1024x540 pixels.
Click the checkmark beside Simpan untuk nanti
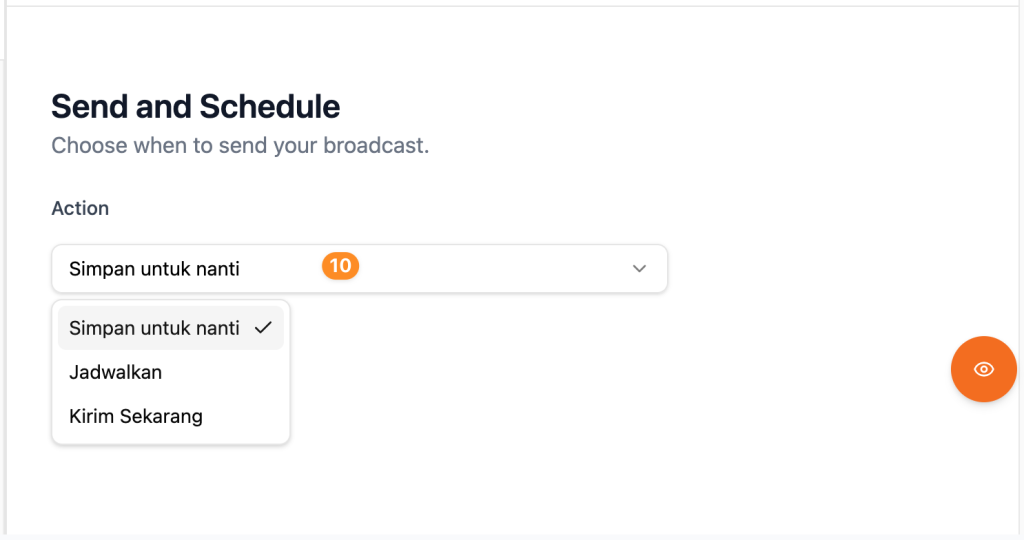pyautogui.click(x=264, y=328)
